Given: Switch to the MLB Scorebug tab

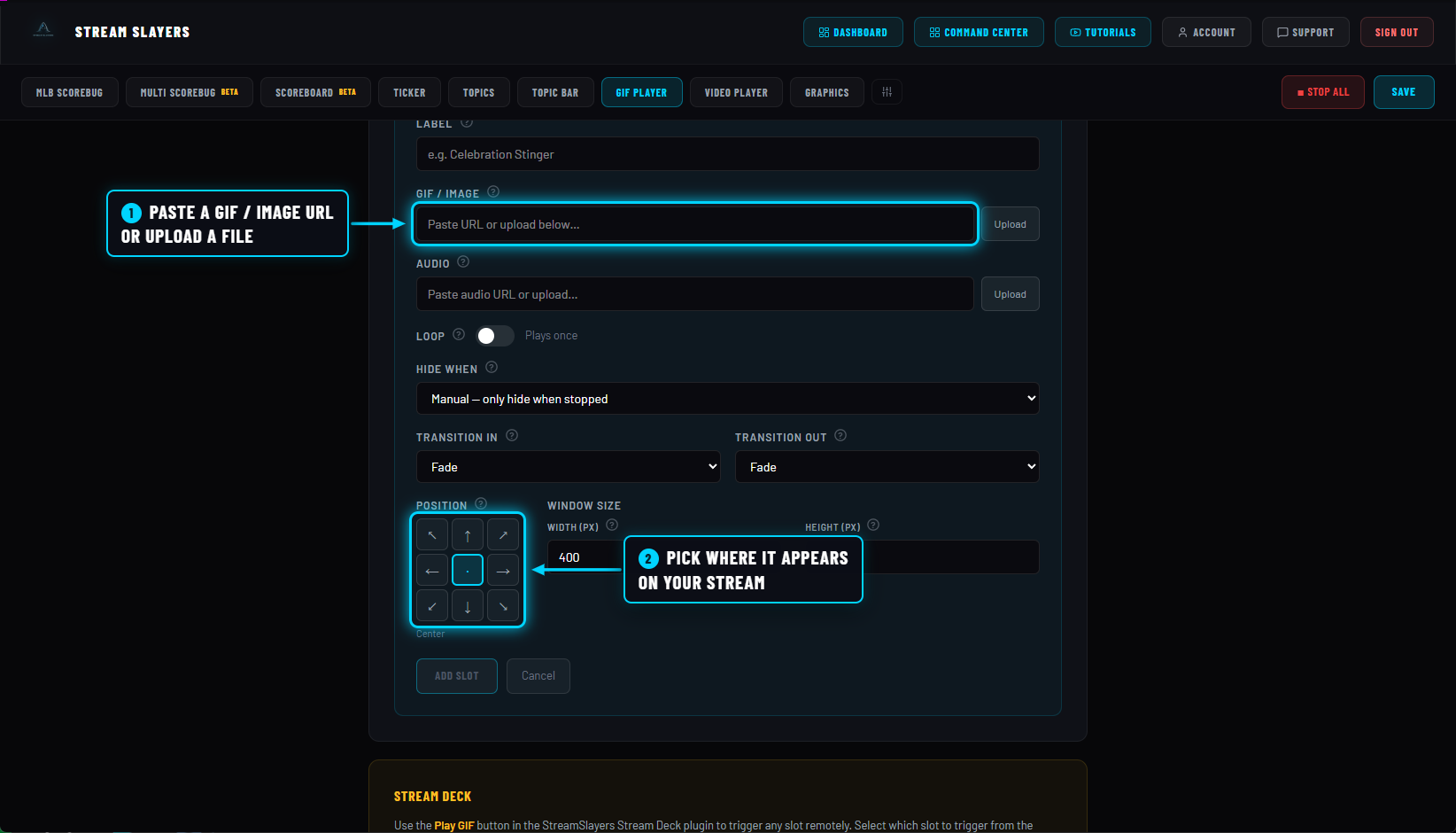Looking at the screenshot, I should 70,92.
